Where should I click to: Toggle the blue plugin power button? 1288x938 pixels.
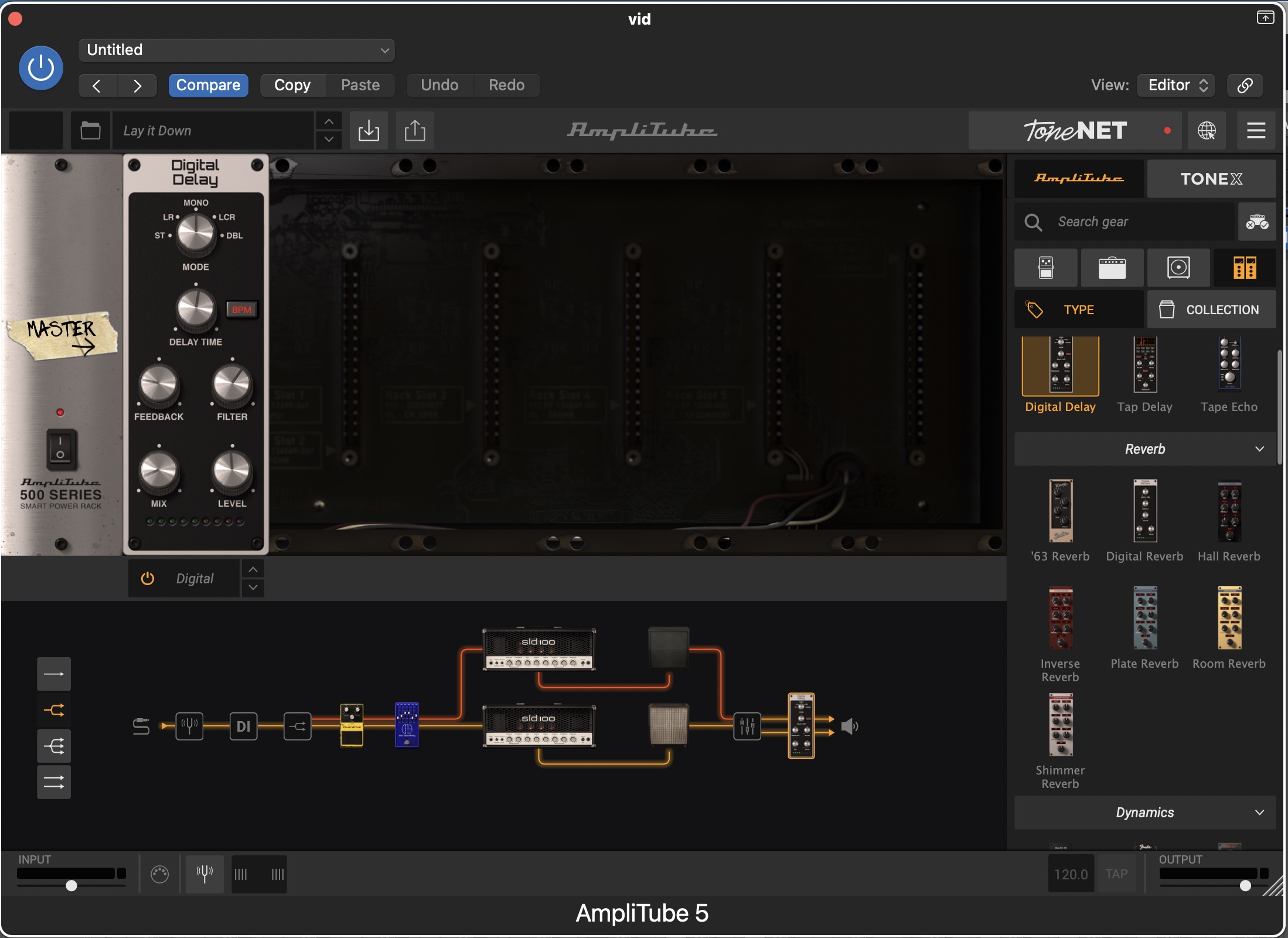tap(41, 68)
